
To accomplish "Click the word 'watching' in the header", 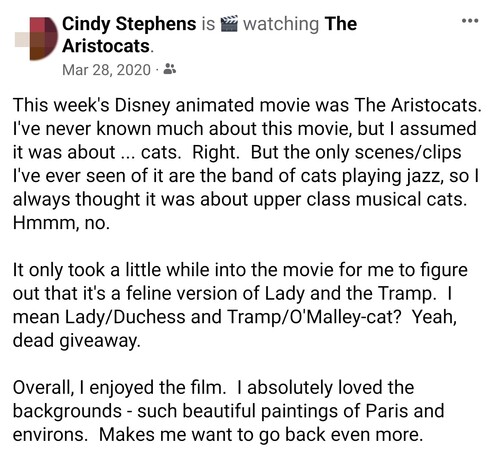I will pos(281,24).
